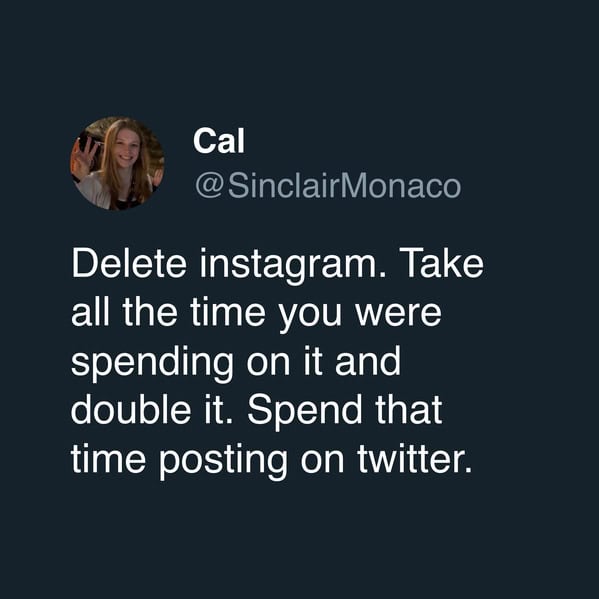Click the word double in the tweet
The height and width of the screenshot is (599, 599).
131,409
